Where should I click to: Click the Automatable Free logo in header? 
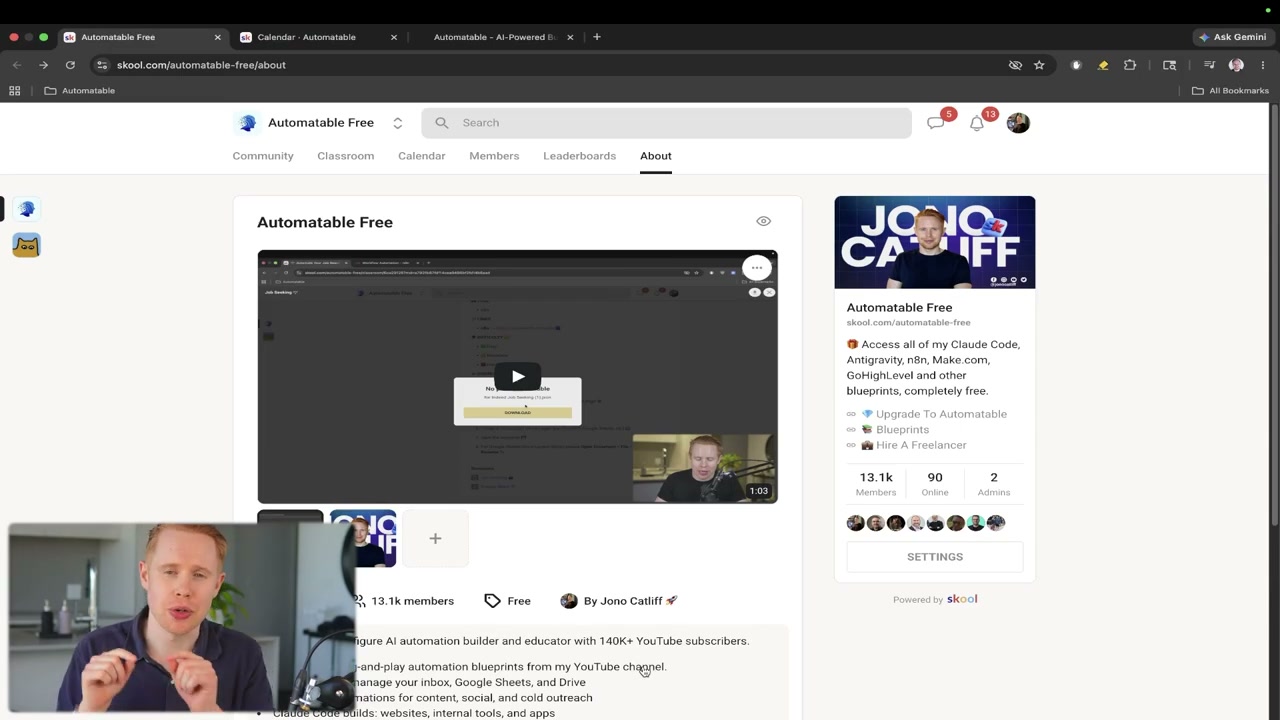[x=247, y=123]
